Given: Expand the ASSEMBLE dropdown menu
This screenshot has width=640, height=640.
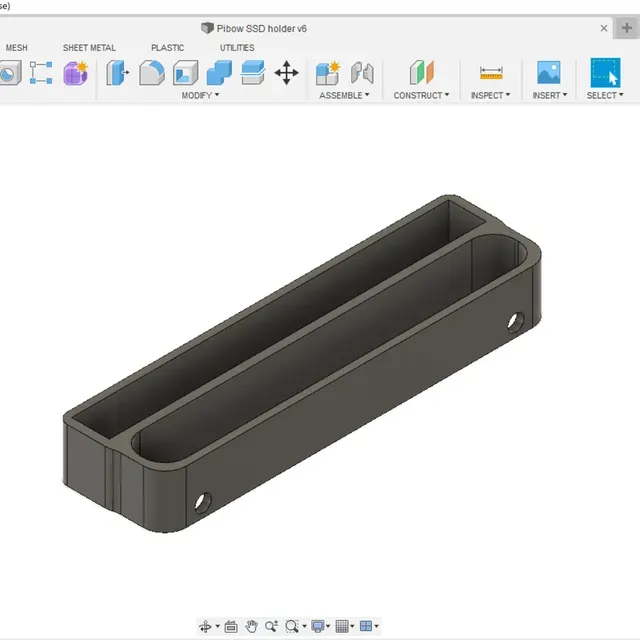Looking at the screenshot, I should [344, 95].
